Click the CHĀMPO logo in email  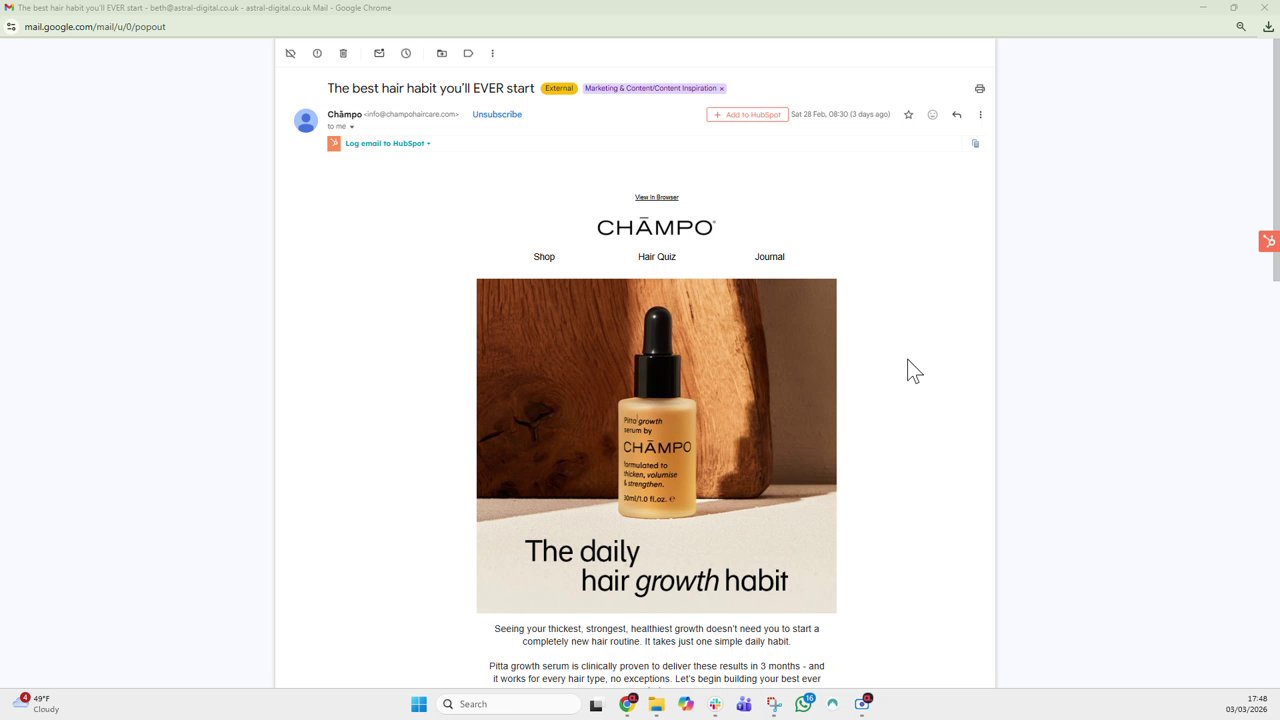point(656,228)
